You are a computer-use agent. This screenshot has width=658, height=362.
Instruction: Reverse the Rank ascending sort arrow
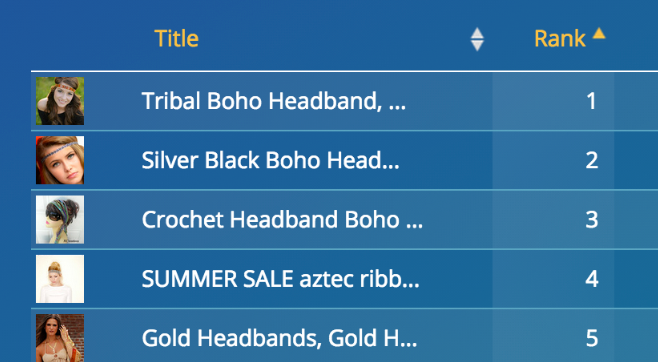599,33
